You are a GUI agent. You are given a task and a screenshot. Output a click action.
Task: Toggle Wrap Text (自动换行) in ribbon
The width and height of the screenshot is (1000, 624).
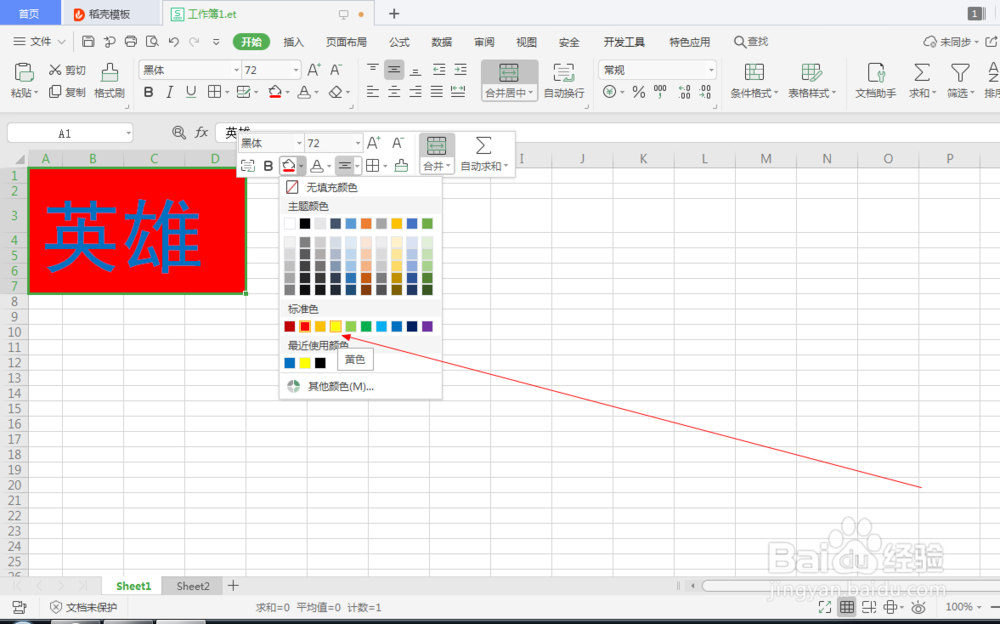(x=564, y=80)
